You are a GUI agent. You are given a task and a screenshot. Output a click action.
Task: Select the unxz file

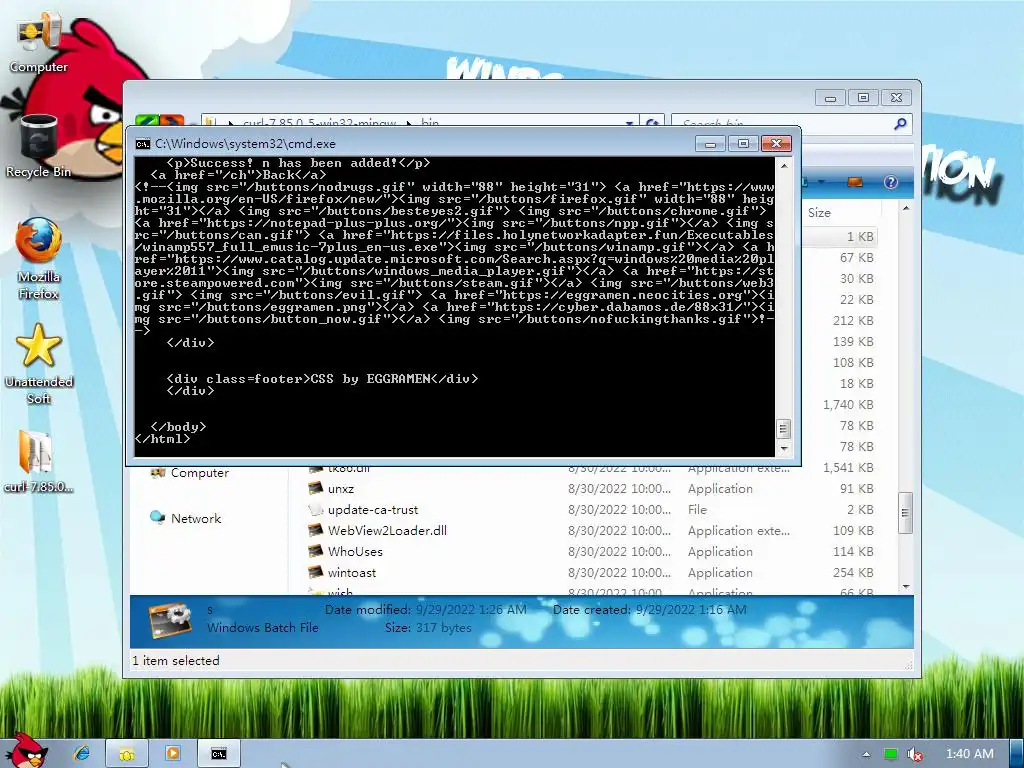click(x=341, y=488)
